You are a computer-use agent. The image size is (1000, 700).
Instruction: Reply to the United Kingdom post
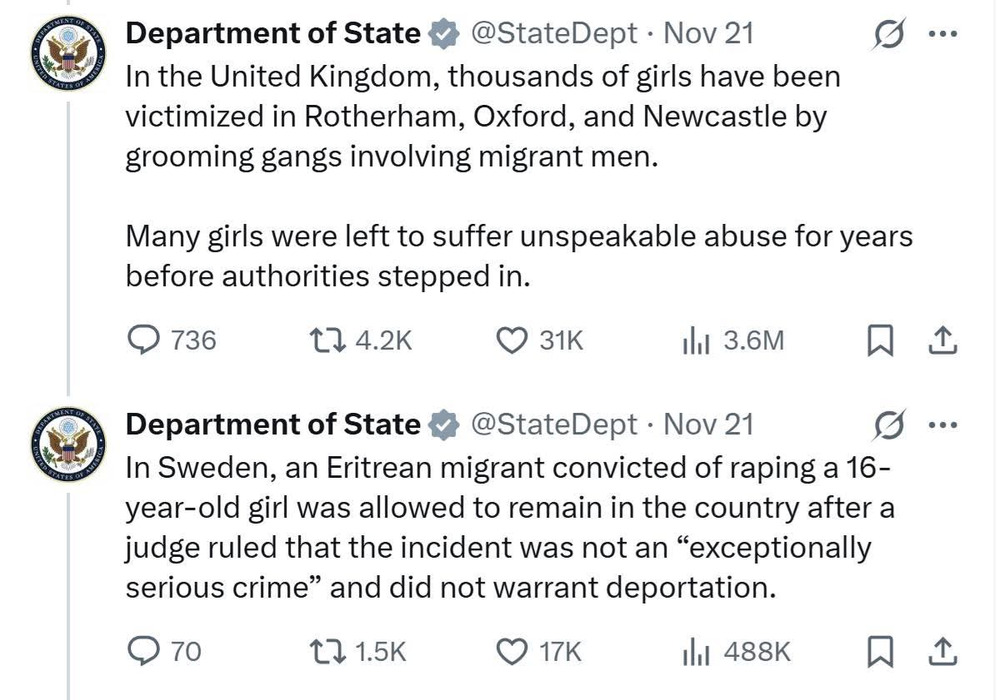click(x=148, y=340)
